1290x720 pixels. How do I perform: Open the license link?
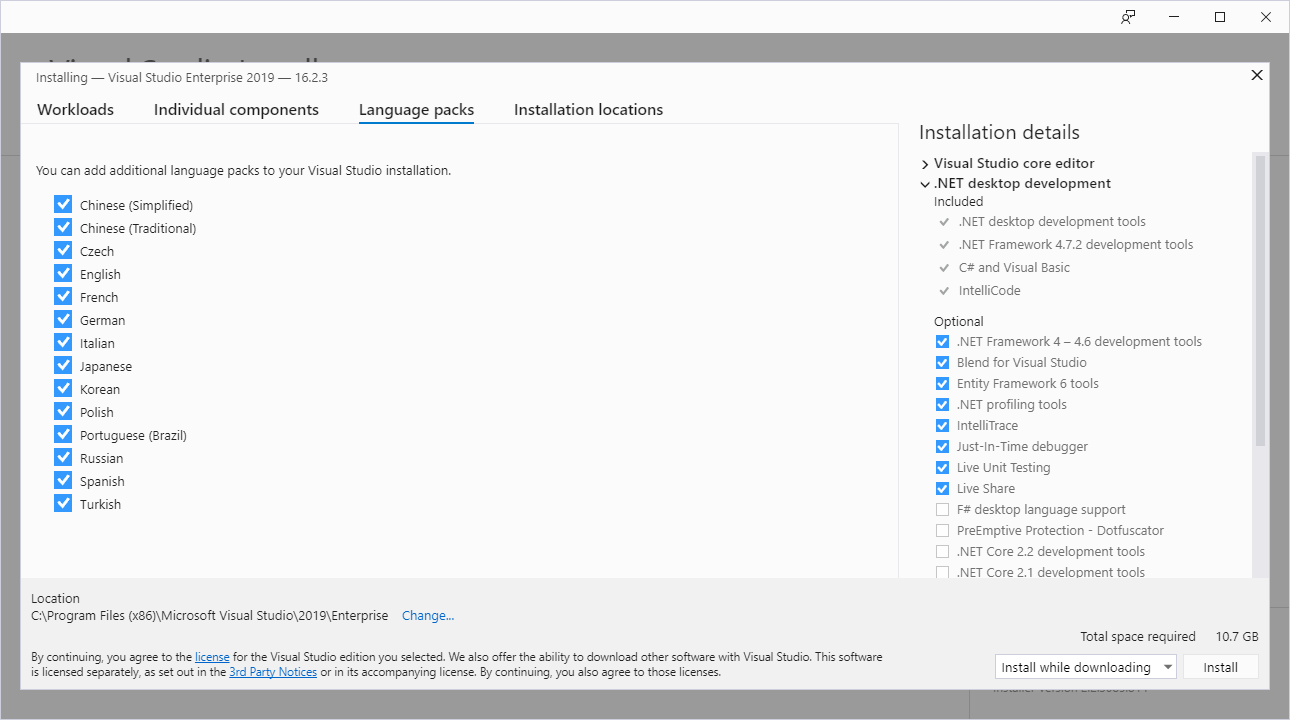212,657
